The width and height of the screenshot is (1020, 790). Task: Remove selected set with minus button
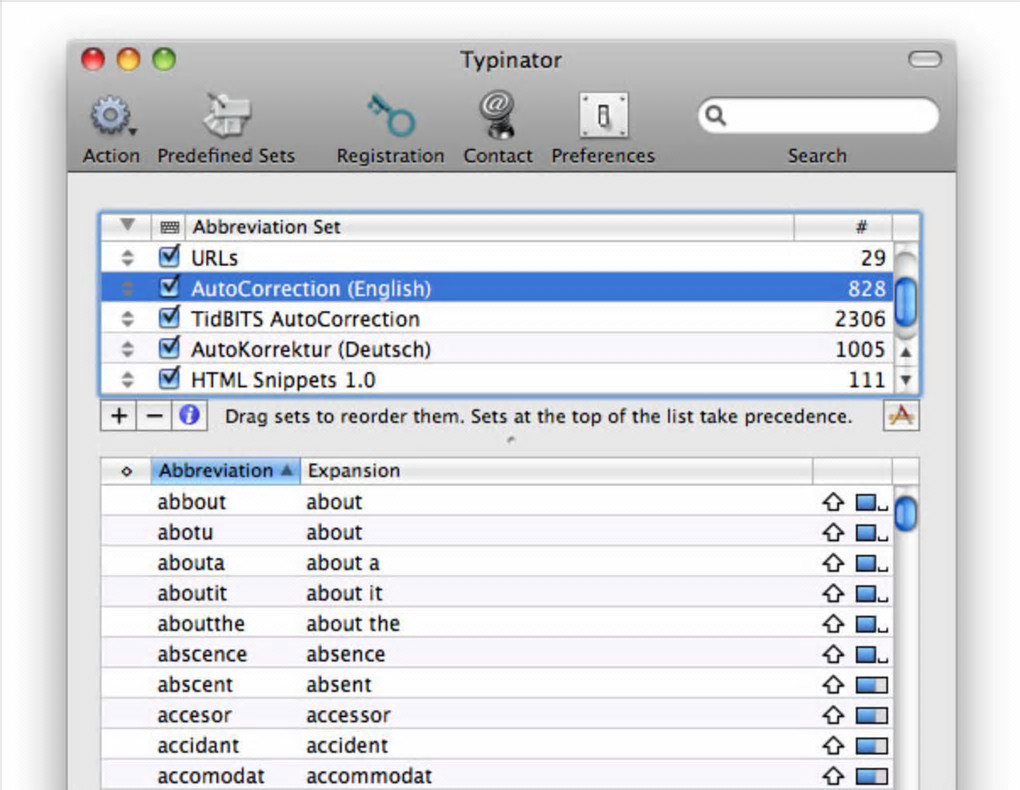(x=154, y=416)
